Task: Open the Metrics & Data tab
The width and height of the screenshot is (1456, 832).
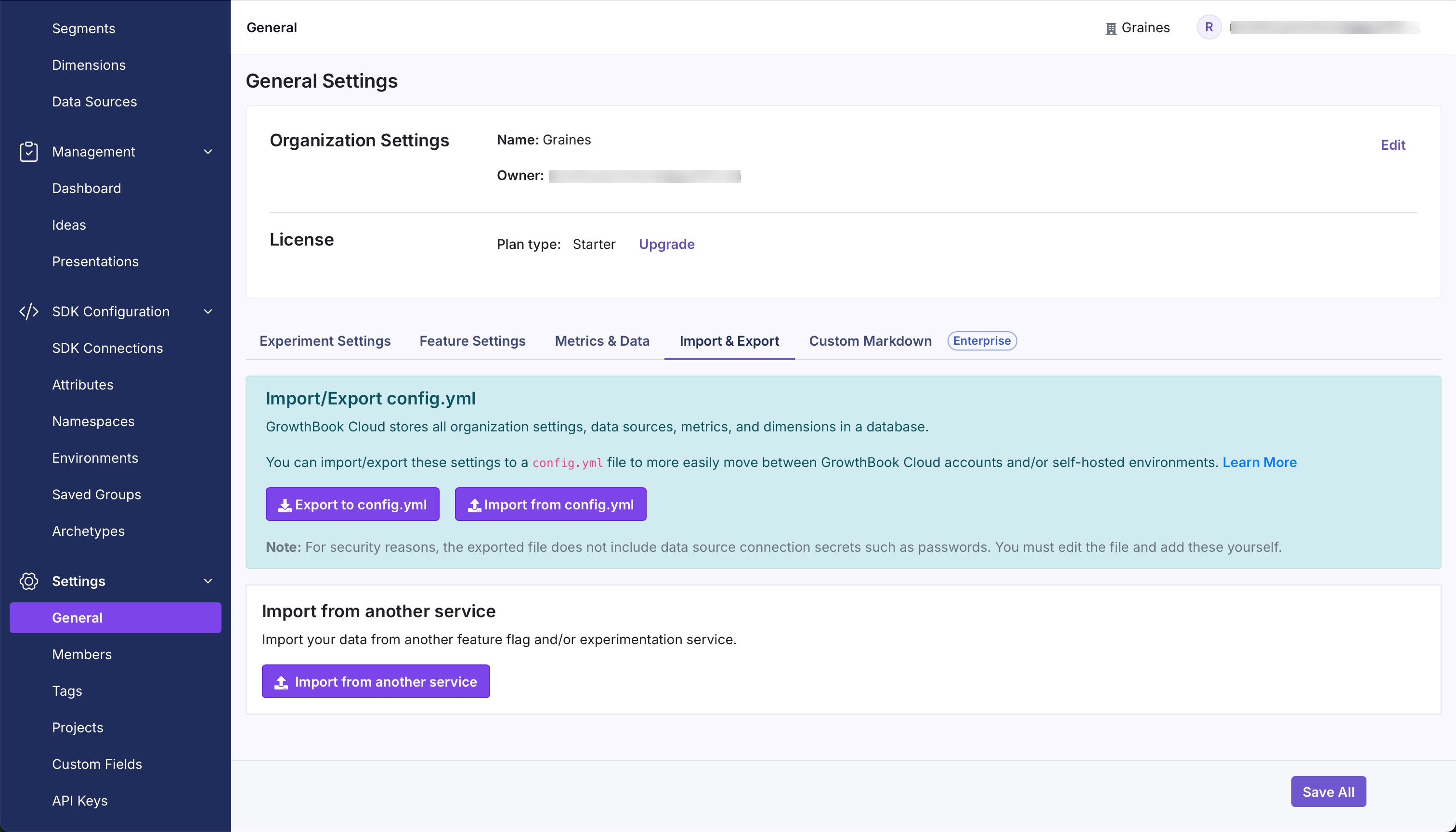Action: pos(602,341)
